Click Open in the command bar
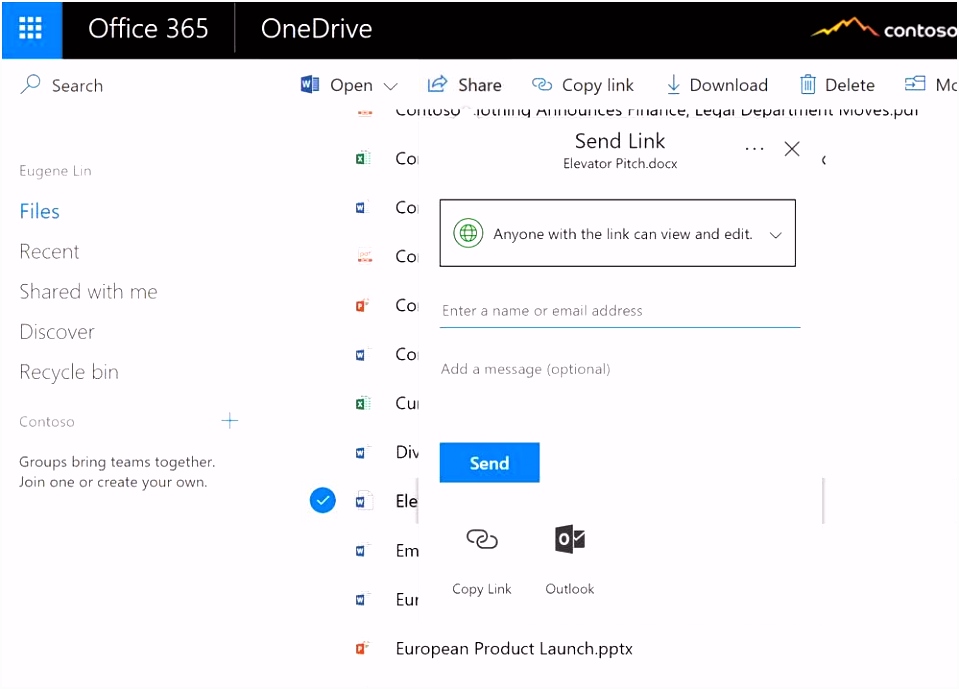959x689 pixels. [x=351, y=85]
